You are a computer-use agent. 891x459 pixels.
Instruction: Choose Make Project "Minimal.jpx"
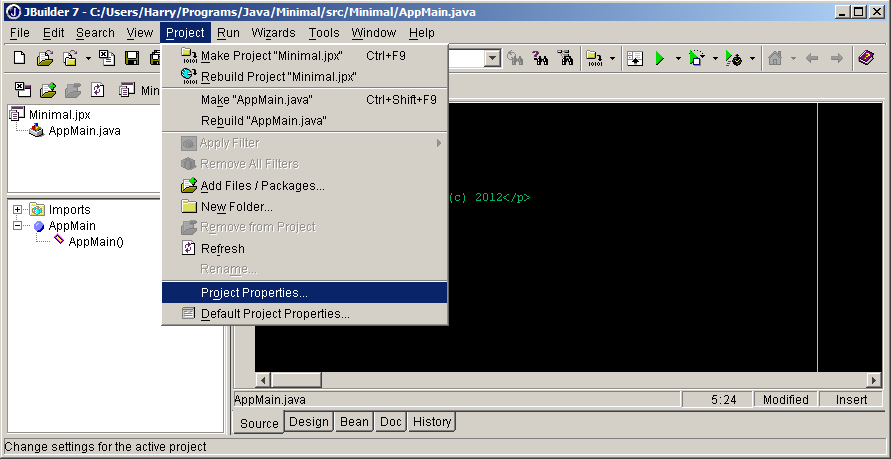coord(305,56)
